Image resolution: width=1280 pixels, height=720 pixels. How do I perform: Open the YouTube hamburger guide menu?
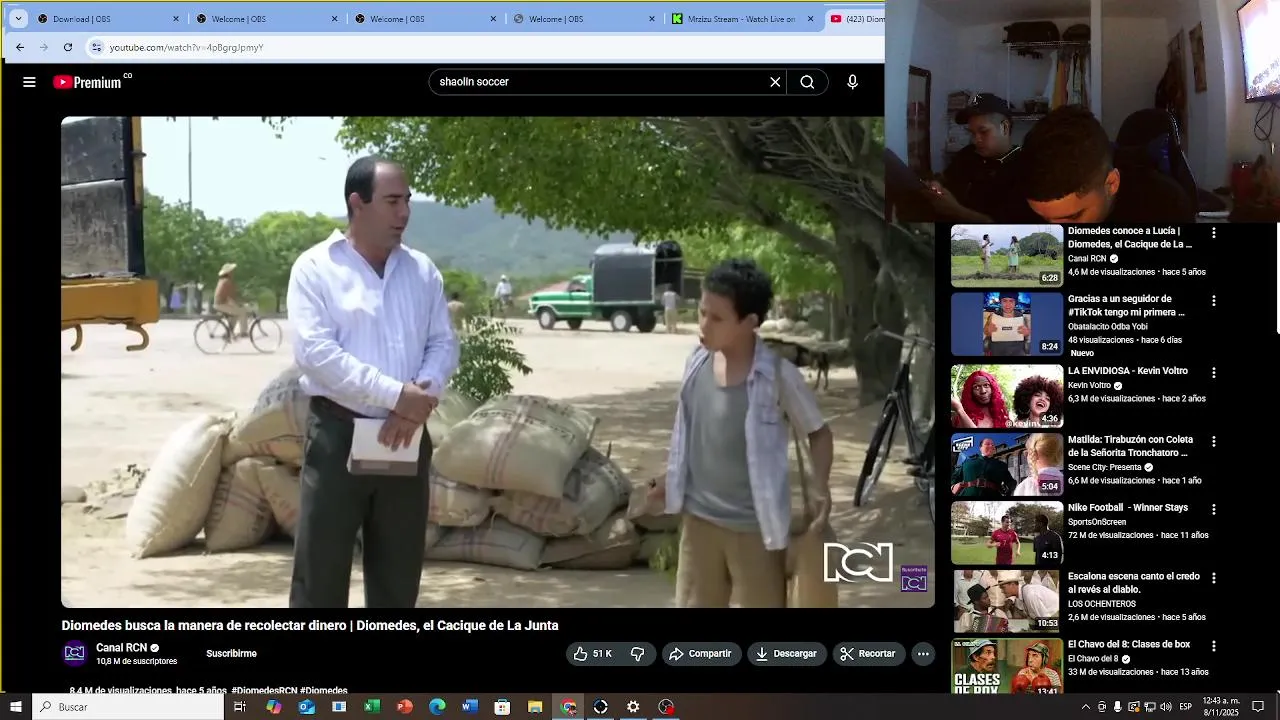click(x=29, y=82)
